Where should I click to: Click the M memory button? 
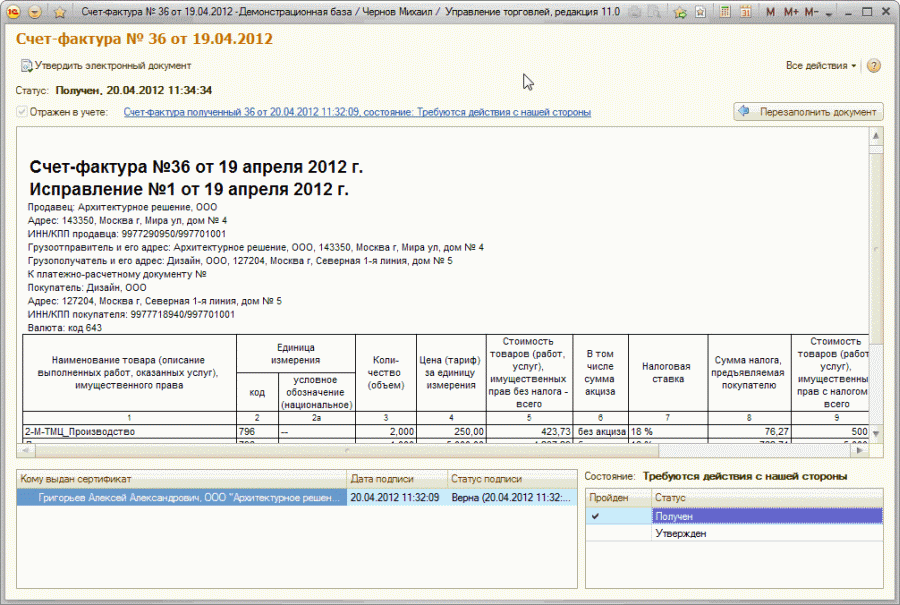[770, 11]
